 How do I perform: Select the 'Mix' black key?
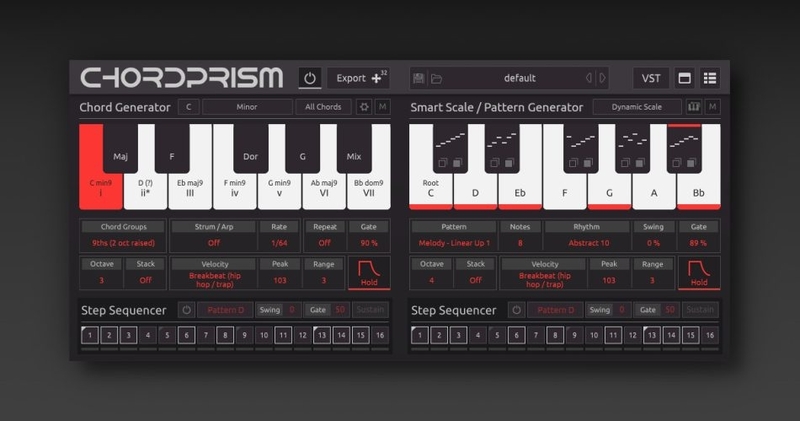354,148
